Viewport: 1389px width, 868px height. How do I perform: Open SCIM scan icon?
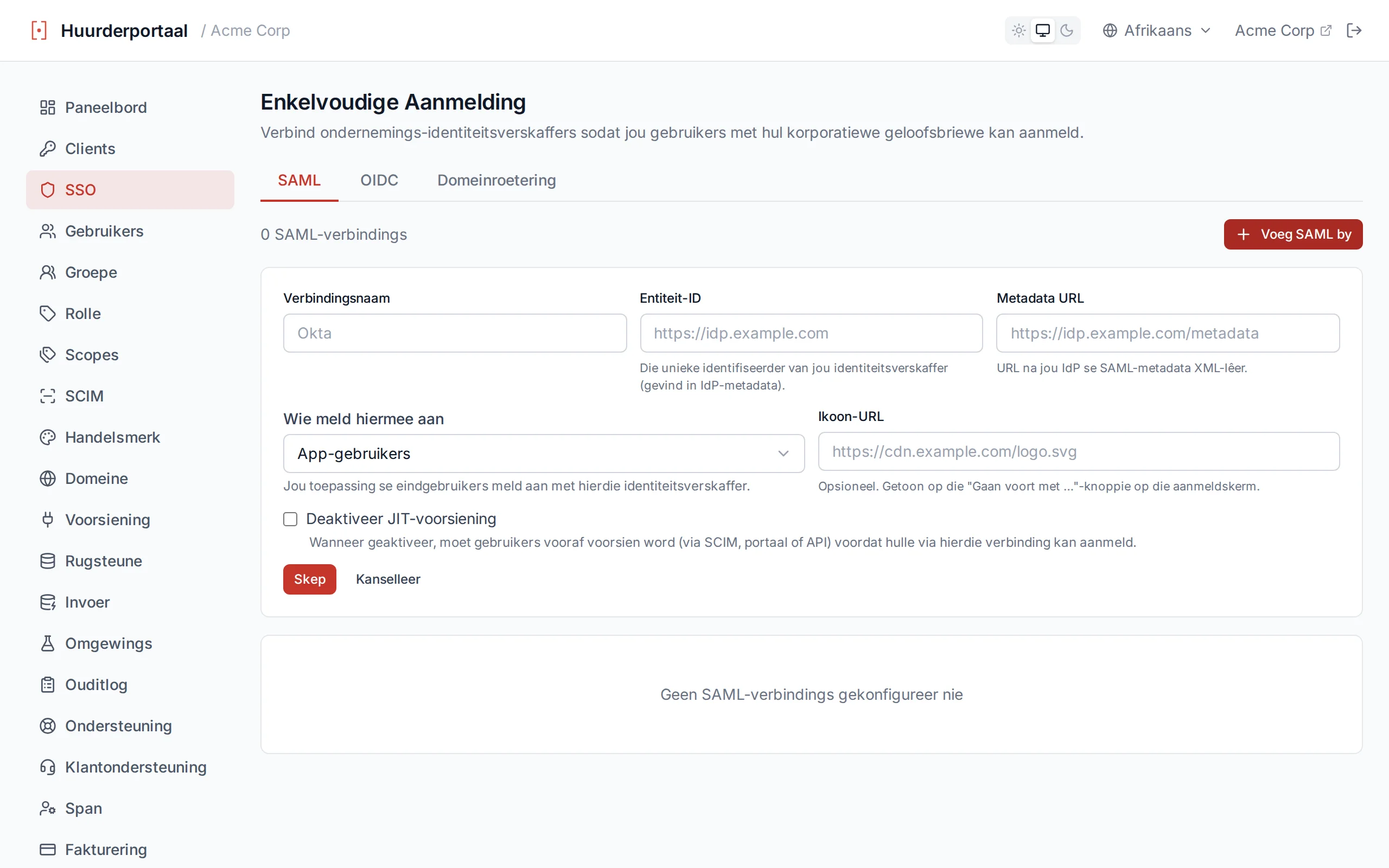[x=48, y=396]
